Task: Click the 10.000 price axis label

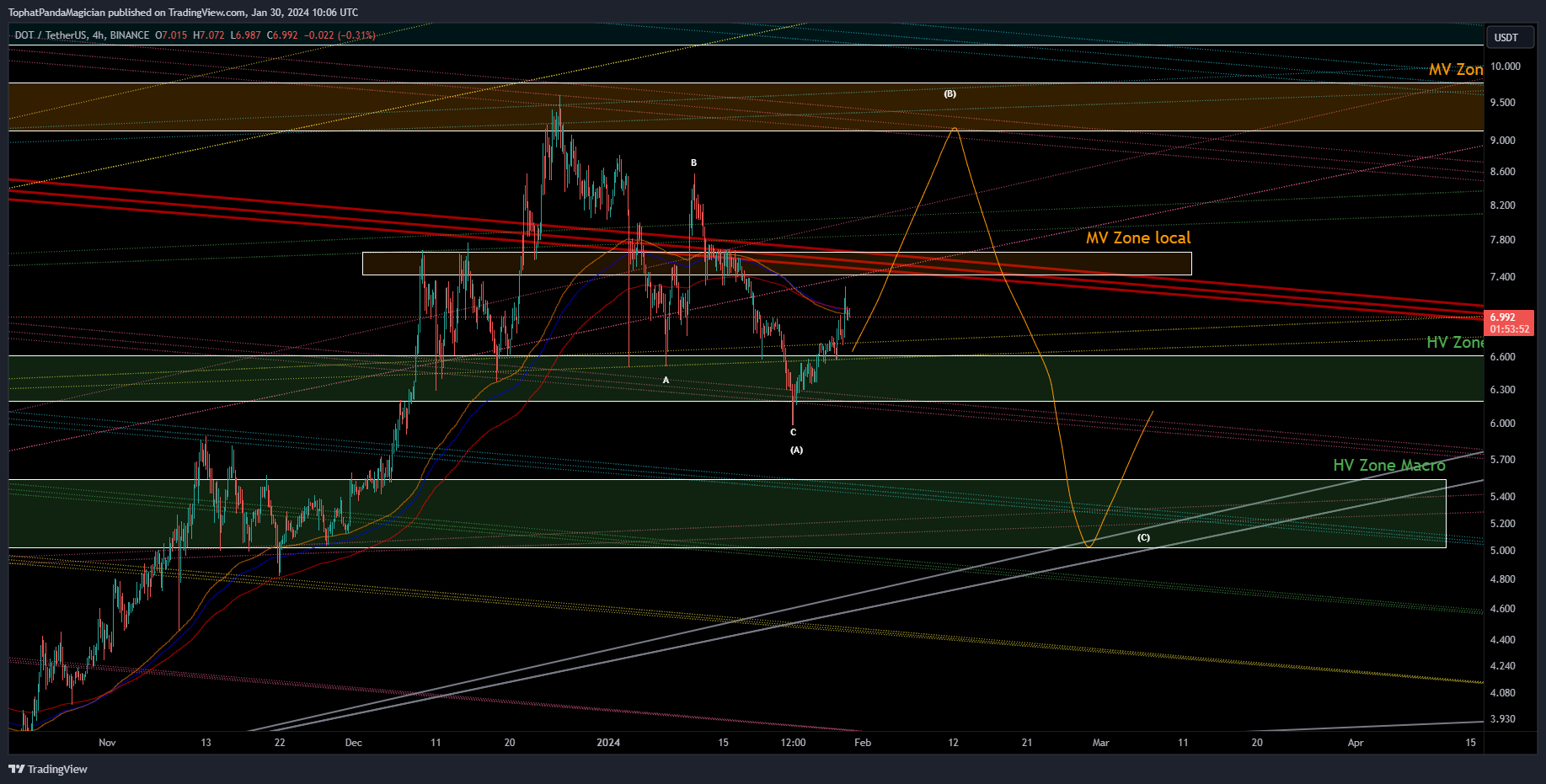Action: (x=1505, y=67)
